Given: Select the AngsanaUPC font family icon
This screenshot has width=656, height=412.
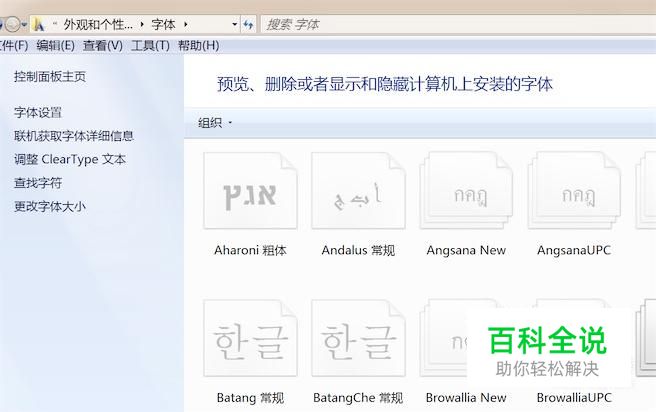Looking at the screenshot, I should pos(574,191).
